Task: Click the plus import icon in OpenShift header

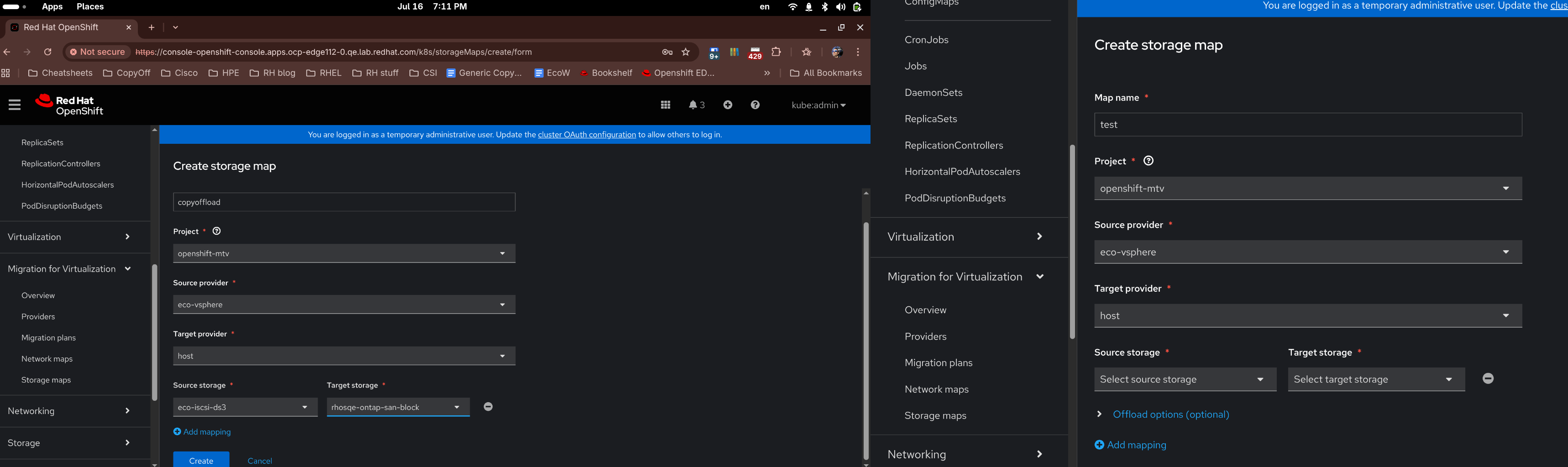Action: tap(727, 105)
